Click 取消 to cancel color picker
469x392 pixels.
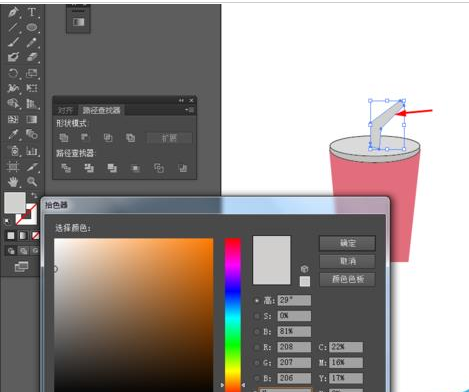[x=347, y=261]
